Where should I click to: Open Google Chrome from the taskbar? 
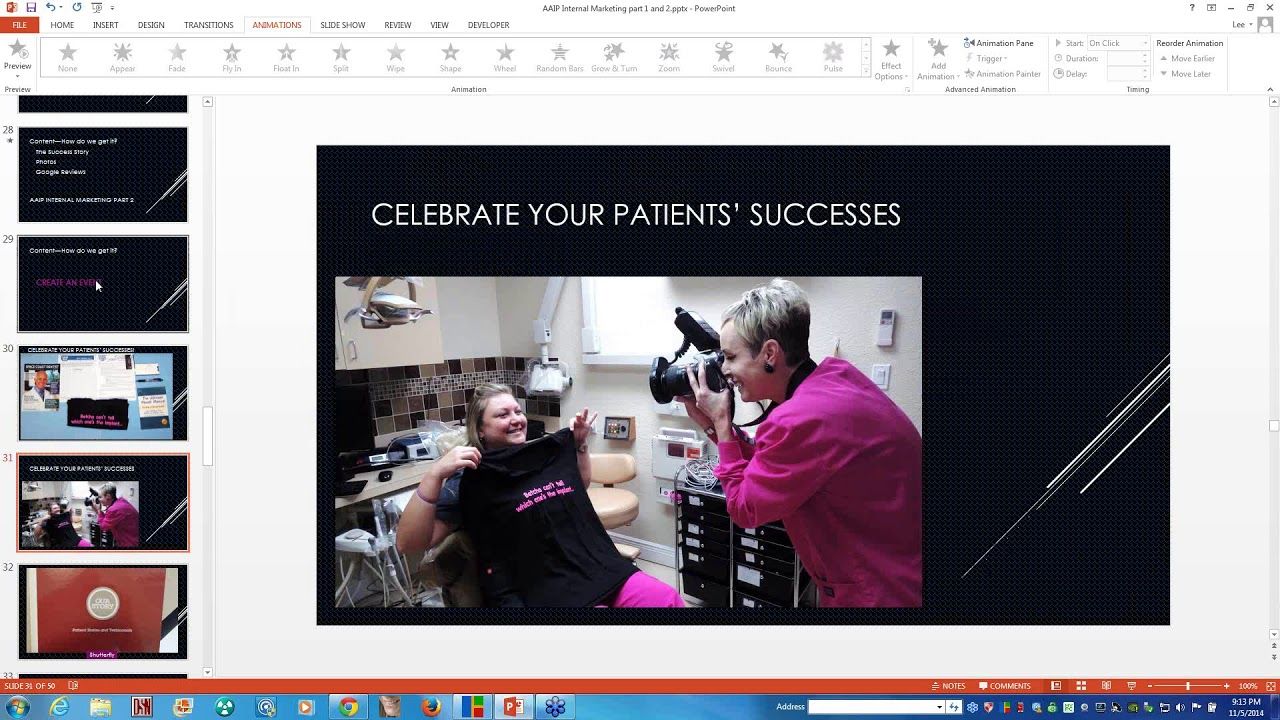click(348, 707)
